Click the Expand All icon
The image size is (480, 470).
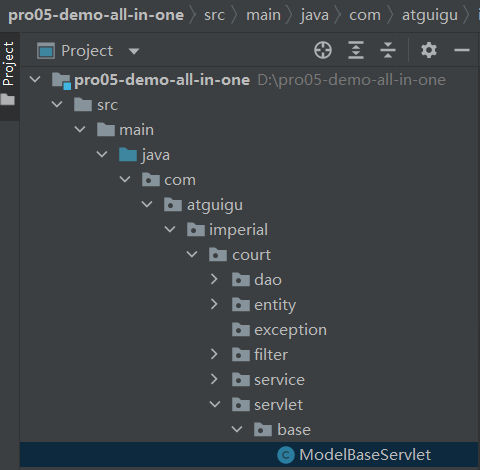(x=356, y=50)
